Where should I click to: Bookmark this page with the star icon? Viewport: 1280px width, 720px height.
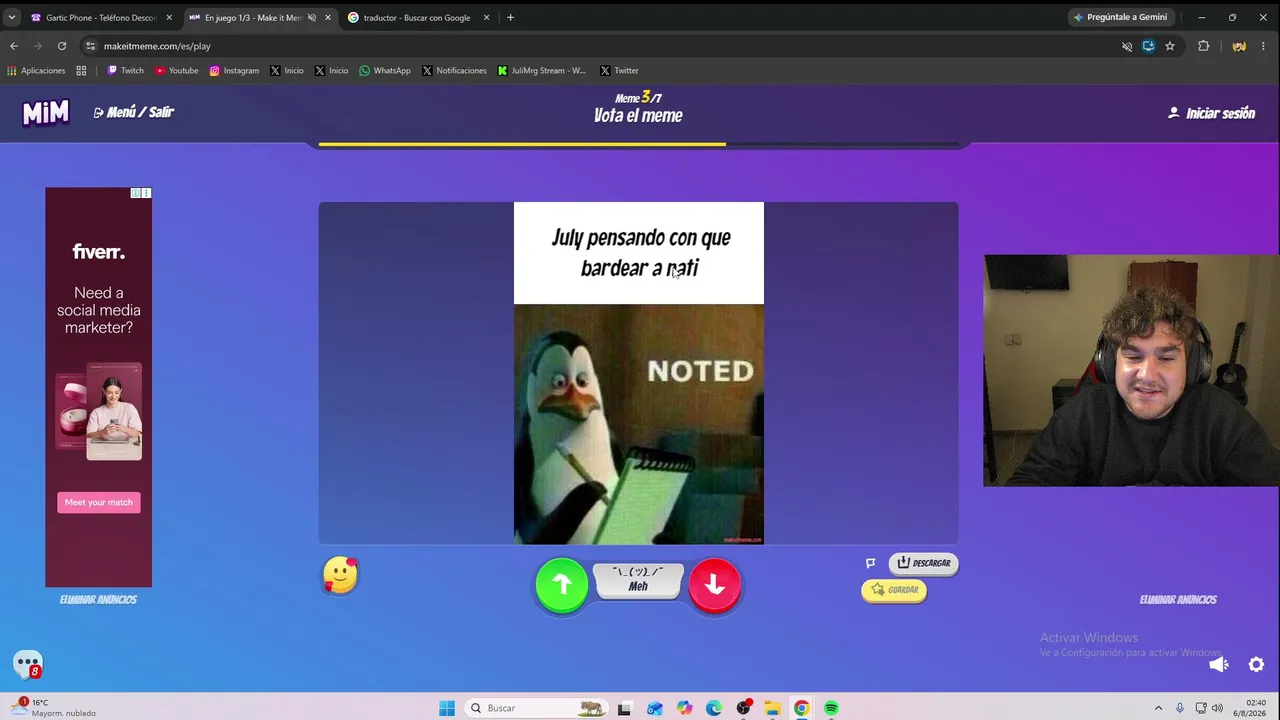click(x=1170, y=46)
